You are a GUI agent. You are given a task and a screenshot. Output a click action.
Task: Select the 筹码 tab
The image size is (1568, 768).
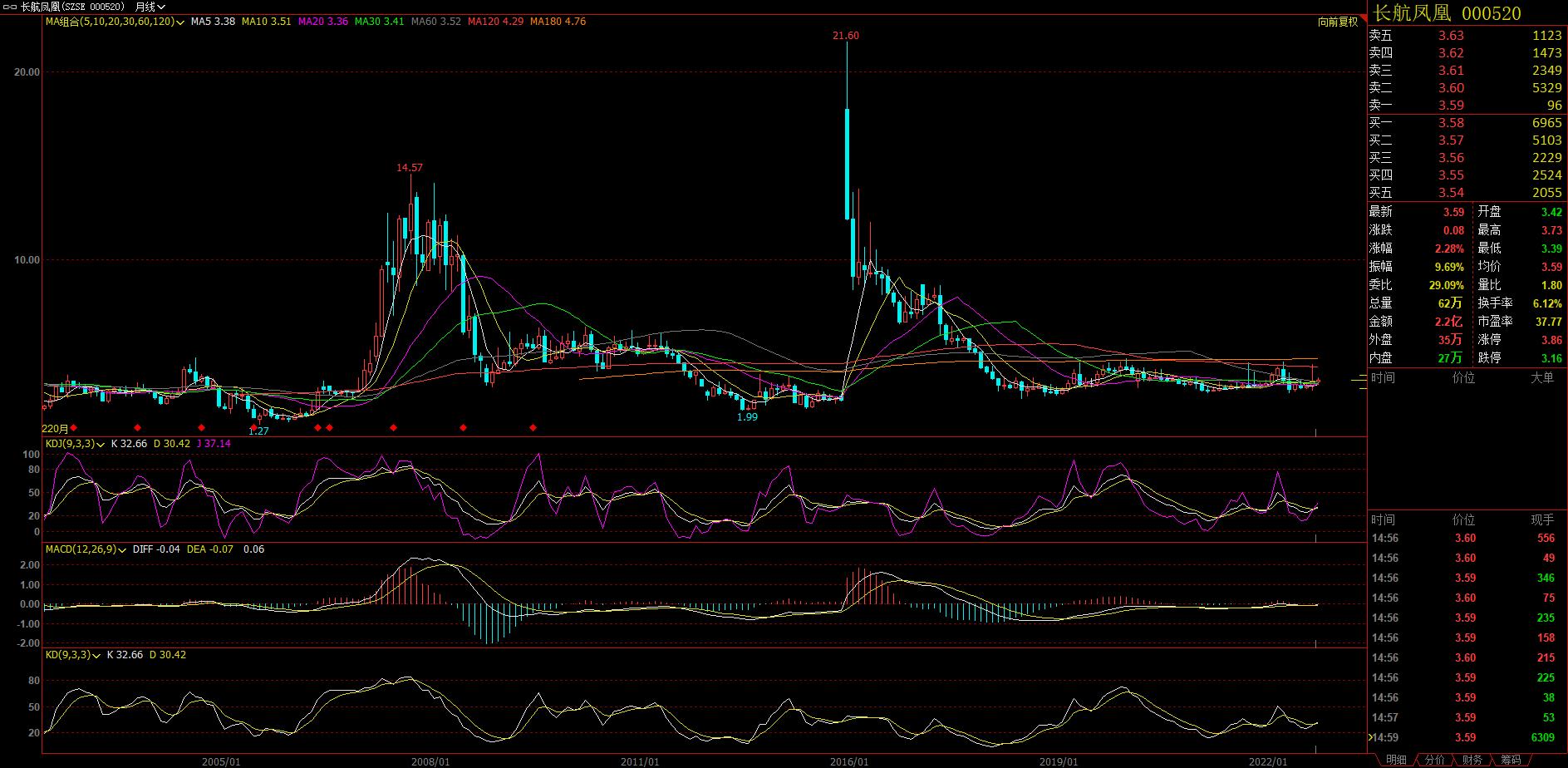tap(1511, 760)
